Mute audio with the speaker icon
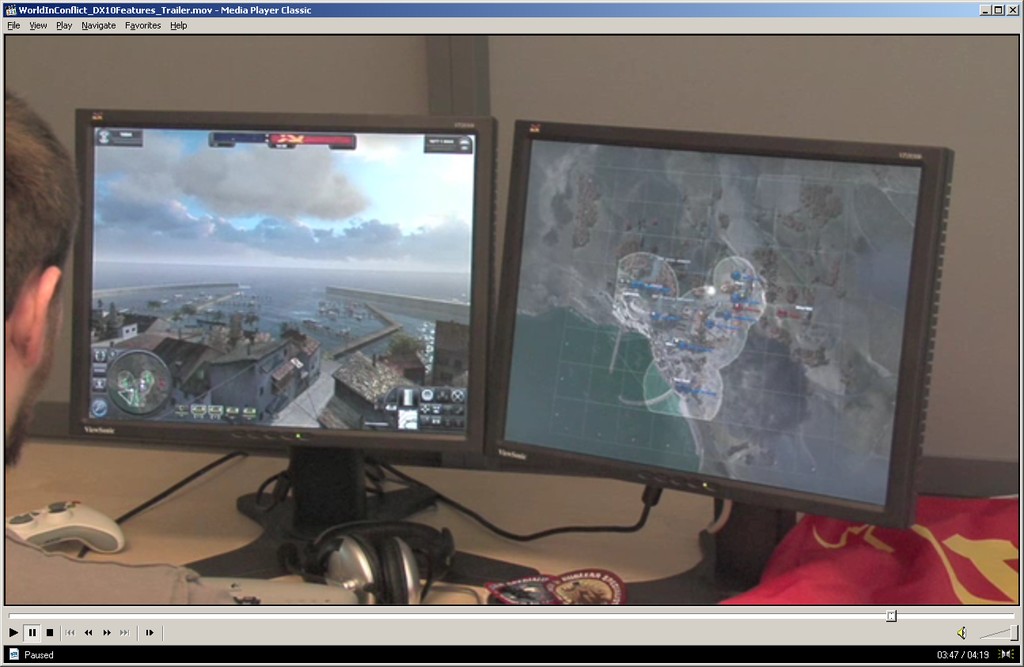Image resolution: width=1024 pixels, height=667 pixels. 962,632
